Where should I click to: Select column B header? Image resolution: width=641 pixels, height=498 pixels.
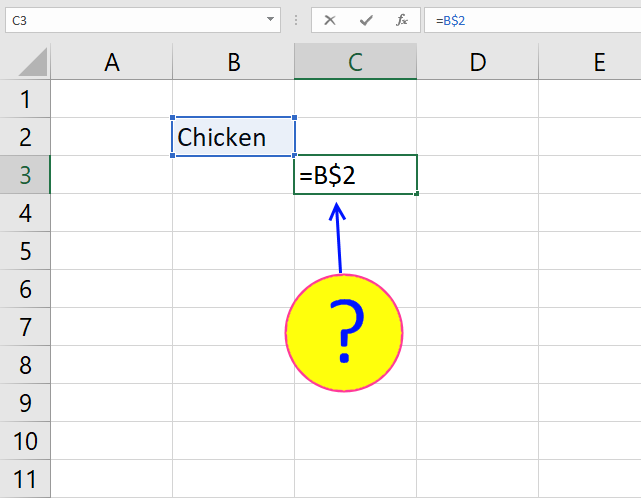pos(233,62)
